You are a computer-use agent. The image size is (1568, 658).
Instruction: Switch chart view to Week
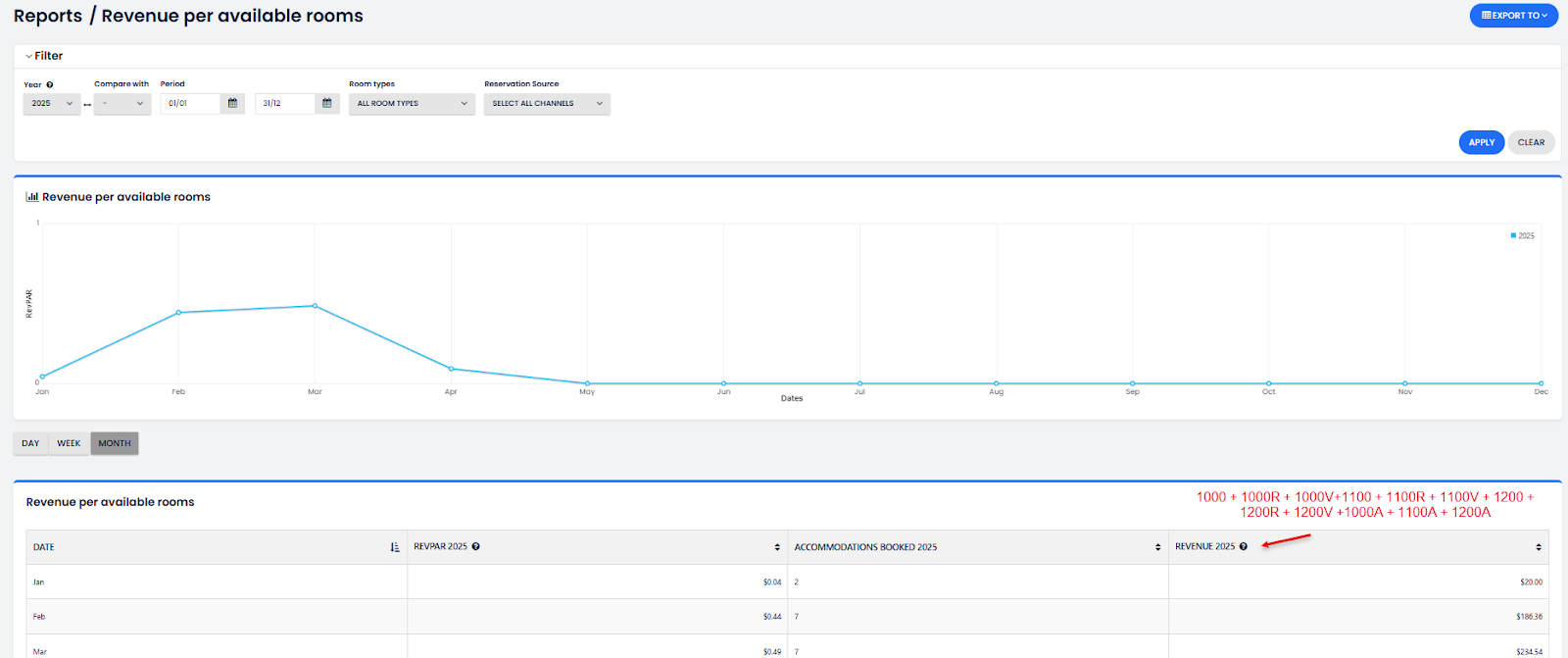(x=69, y=443)
